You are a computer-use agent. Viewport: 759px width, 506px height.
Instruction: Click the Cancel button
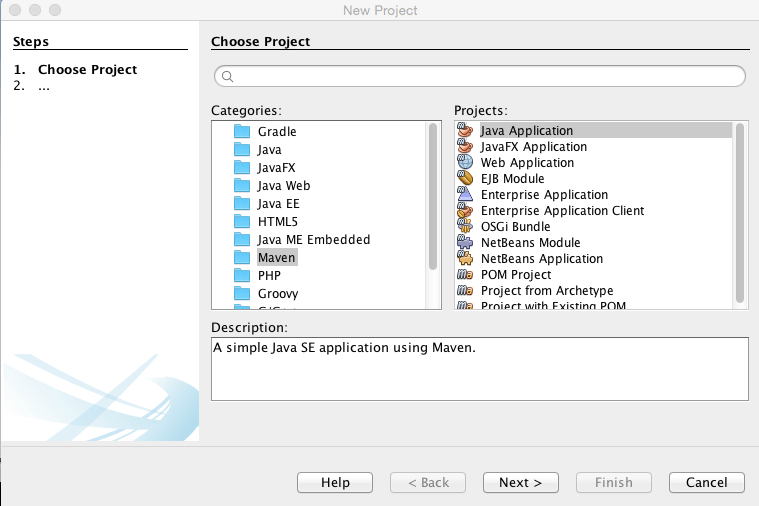[707, 482]
